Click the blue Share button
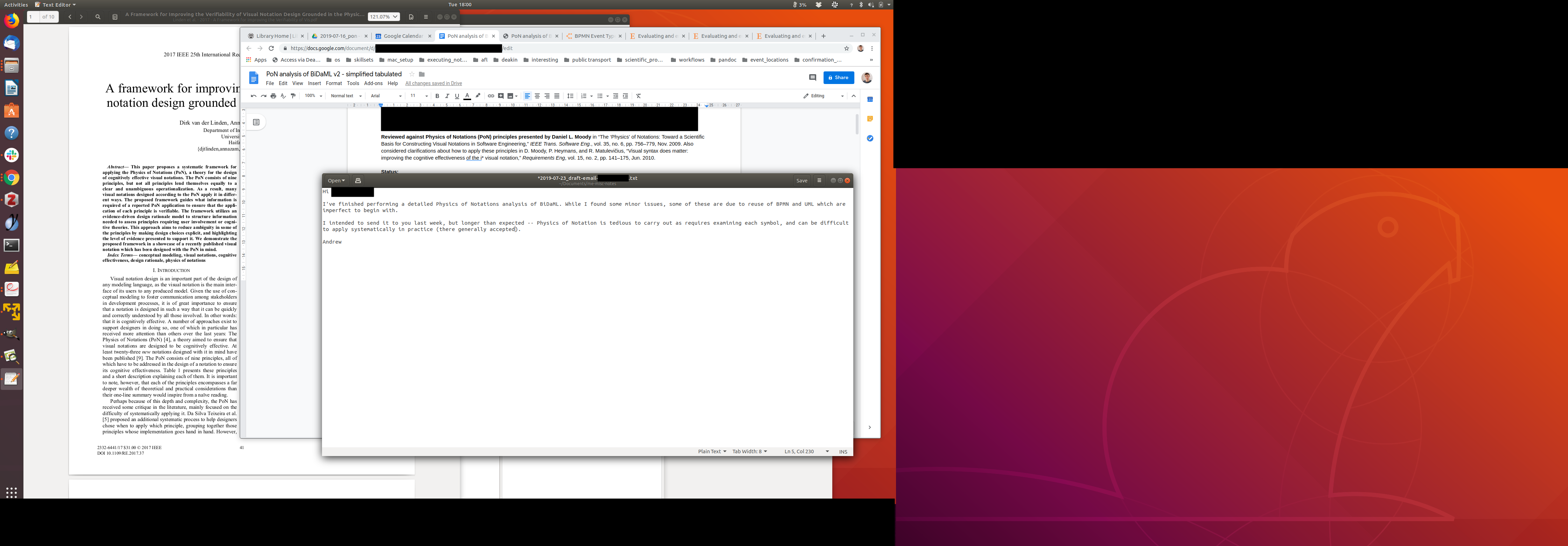Image resolution: width=1568 pixels, height=546 pixels. click(838, 77)
